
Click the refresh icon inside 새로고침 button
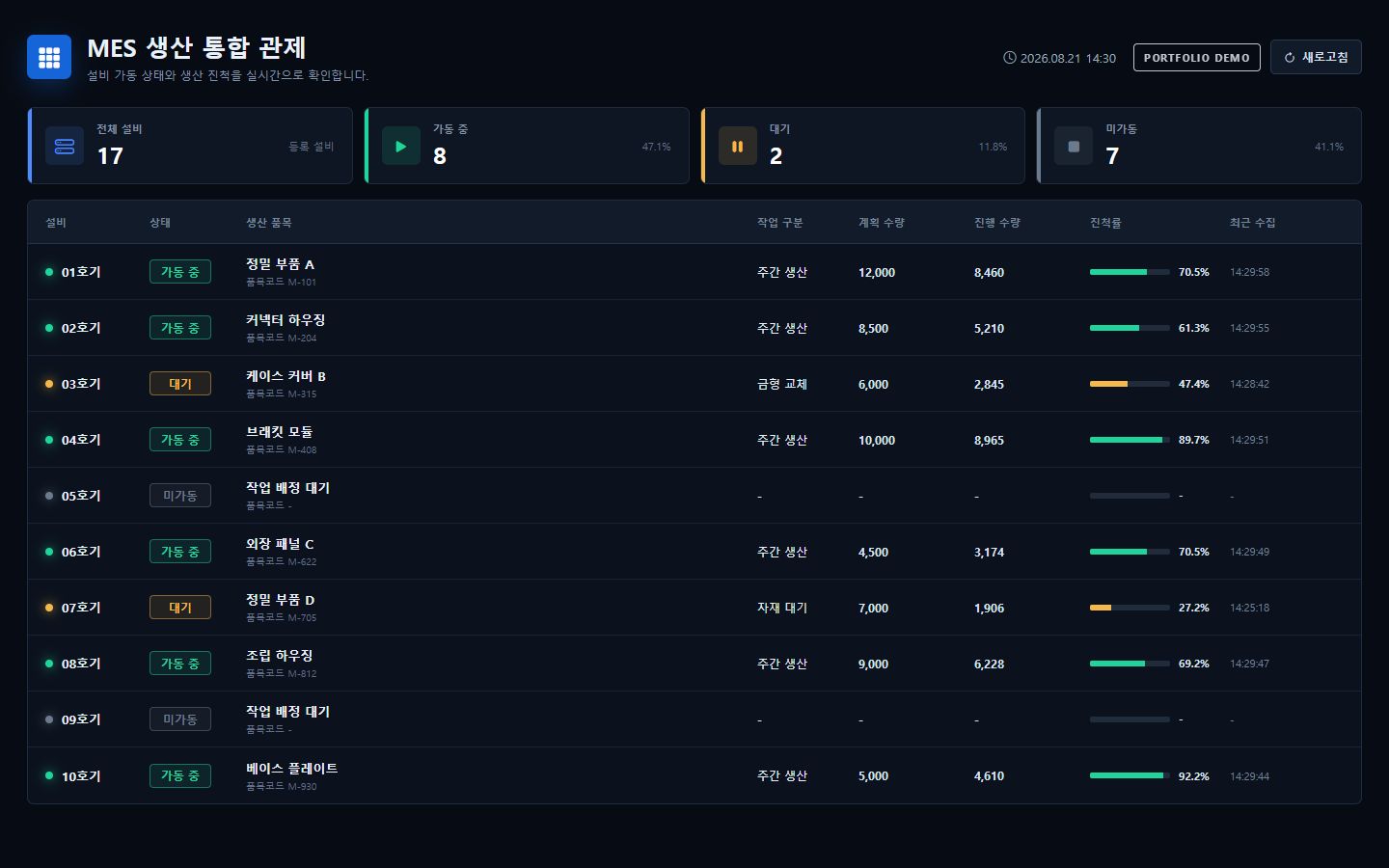(1290, 58)
